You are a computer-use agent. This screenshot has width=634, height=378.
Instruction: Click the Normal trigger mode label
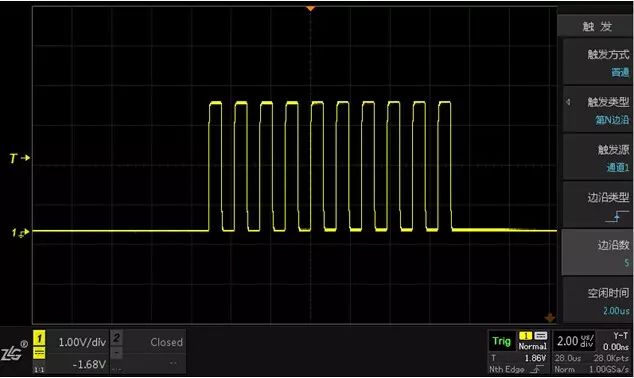coord(533,346)
